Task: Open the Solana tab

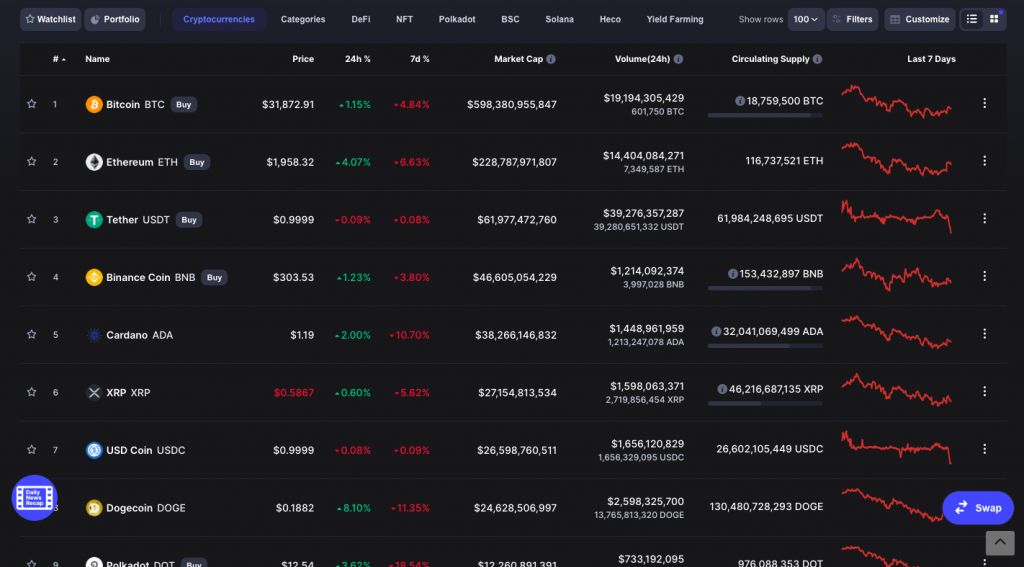Action: (560, 20)
